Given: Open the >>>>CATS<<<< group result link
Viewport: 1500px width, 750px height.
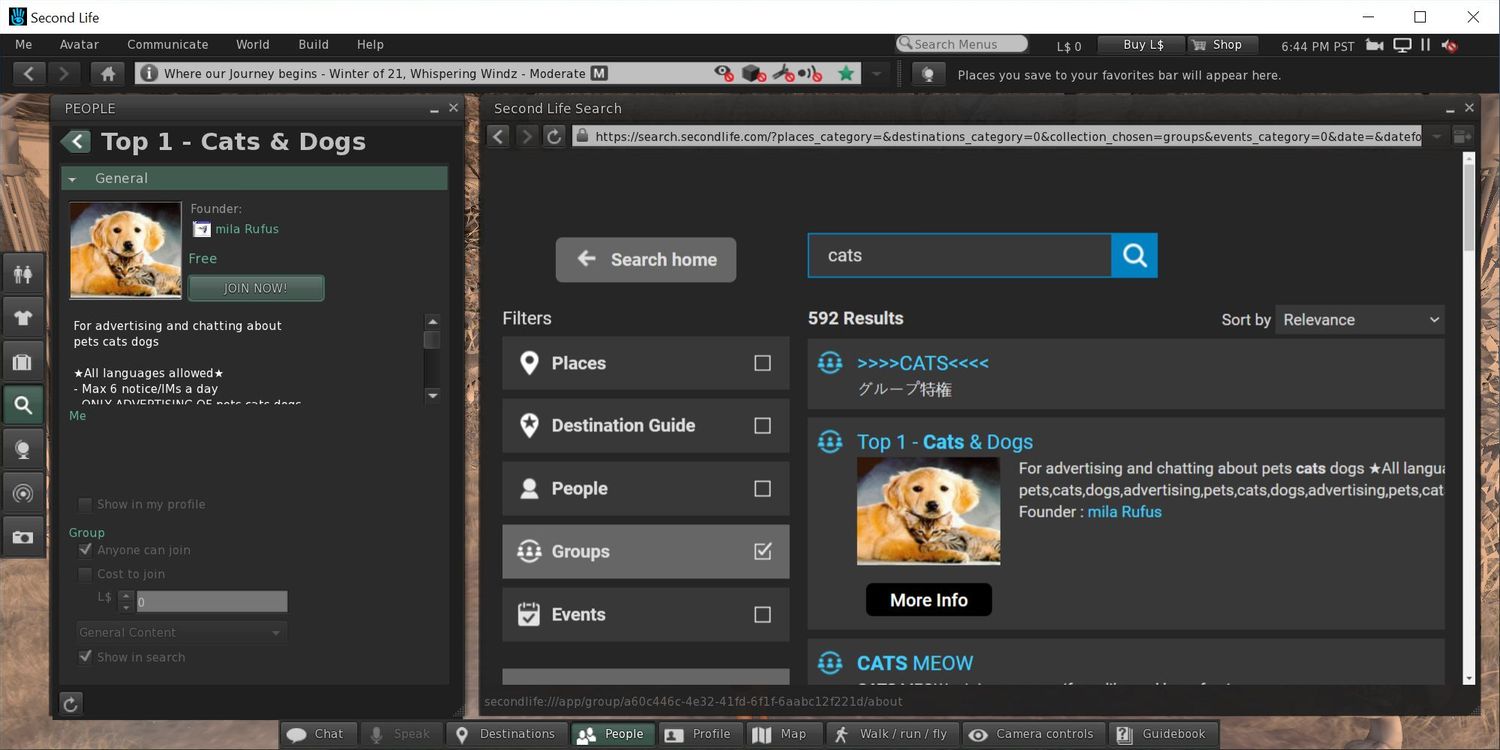Looking at the screenshot, I should click(922, 363).
